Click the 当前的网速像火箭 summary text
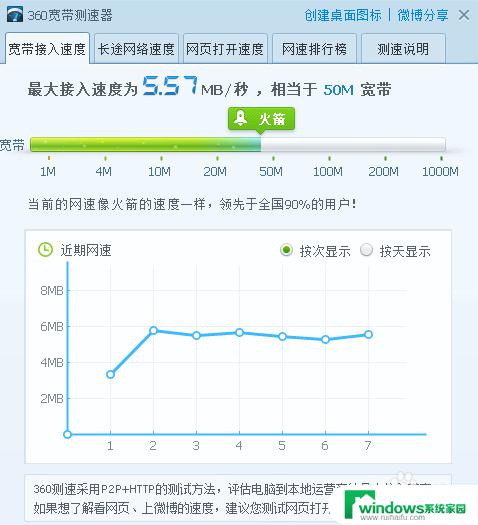The height and width of the screenshot is (525, 478). click(x=192, y=204)
